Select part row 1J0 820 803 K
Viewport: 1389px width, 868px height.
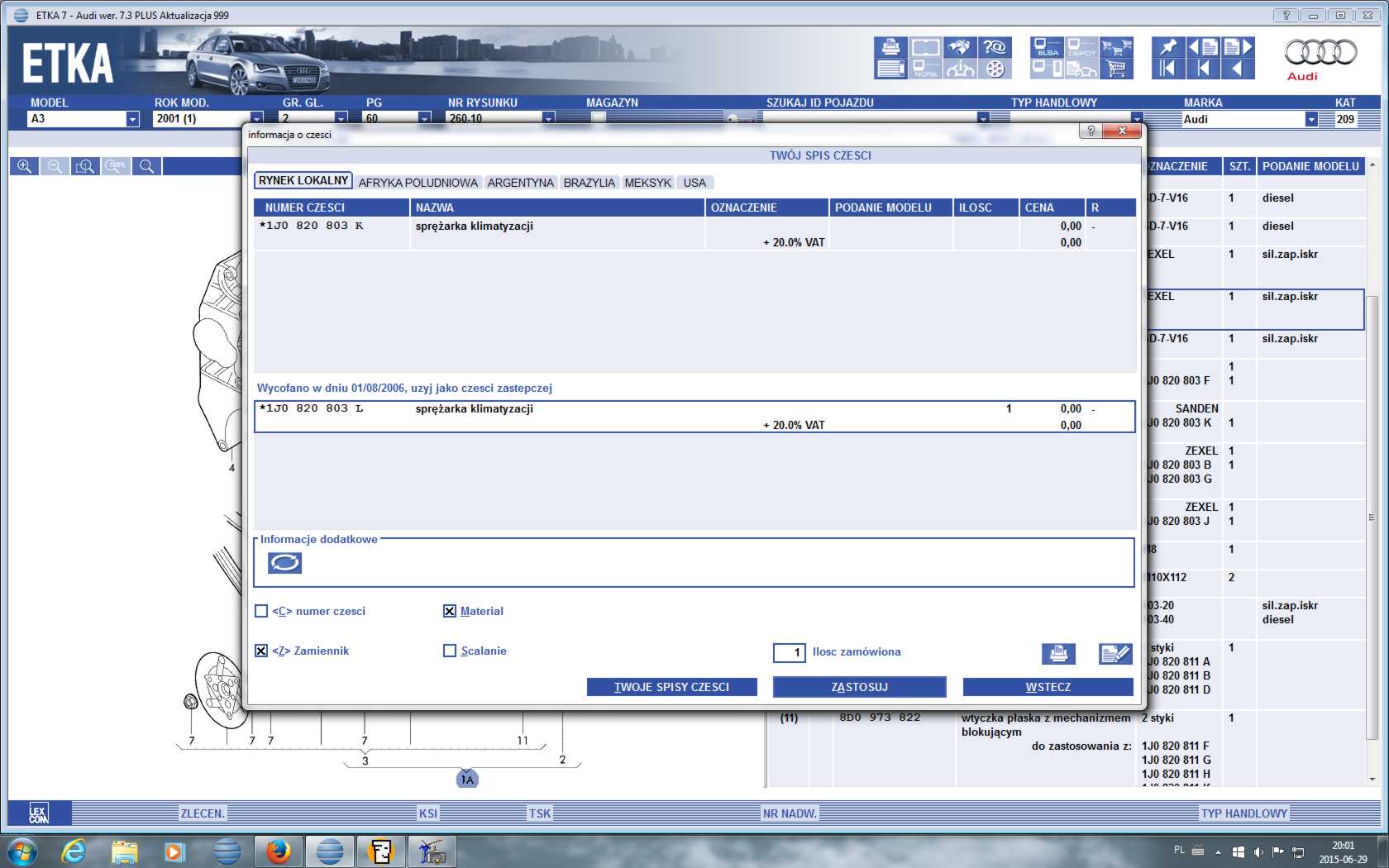point(694,234)
